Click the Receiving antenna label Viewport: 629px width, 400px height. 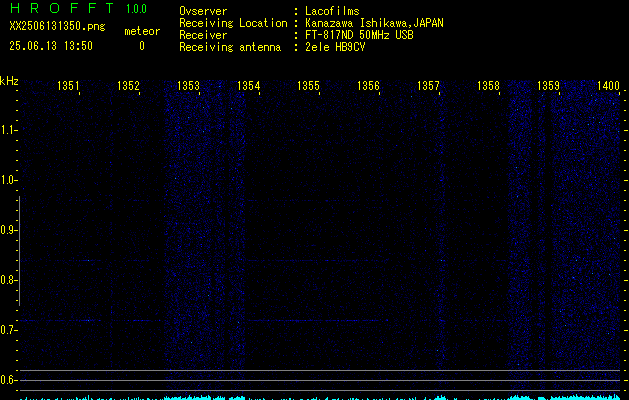pyautogui.click(x=230, y=47)
